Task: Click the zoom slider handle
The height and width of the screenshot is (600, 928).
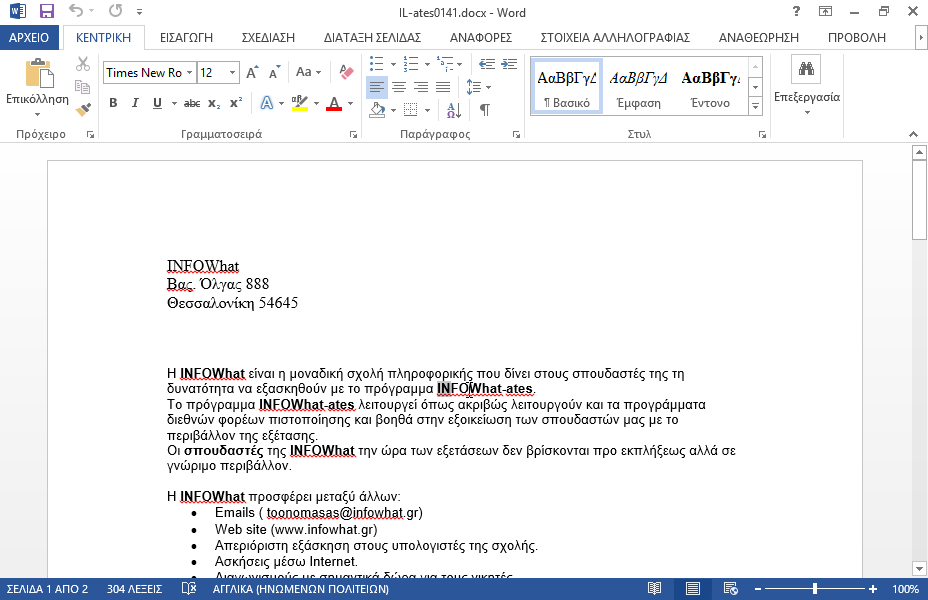Action: tap(815, 589)
